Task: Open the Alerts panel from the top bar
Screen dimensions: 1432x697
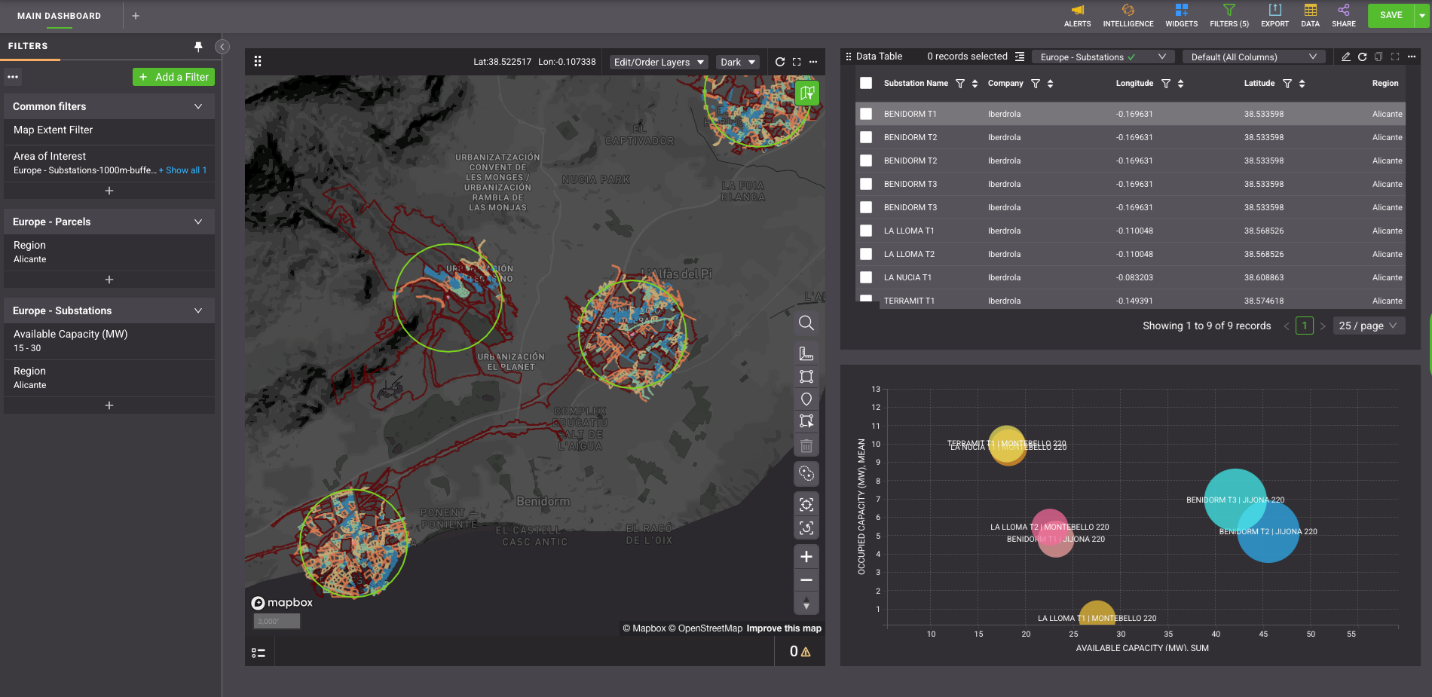Action: point(1077,14)
